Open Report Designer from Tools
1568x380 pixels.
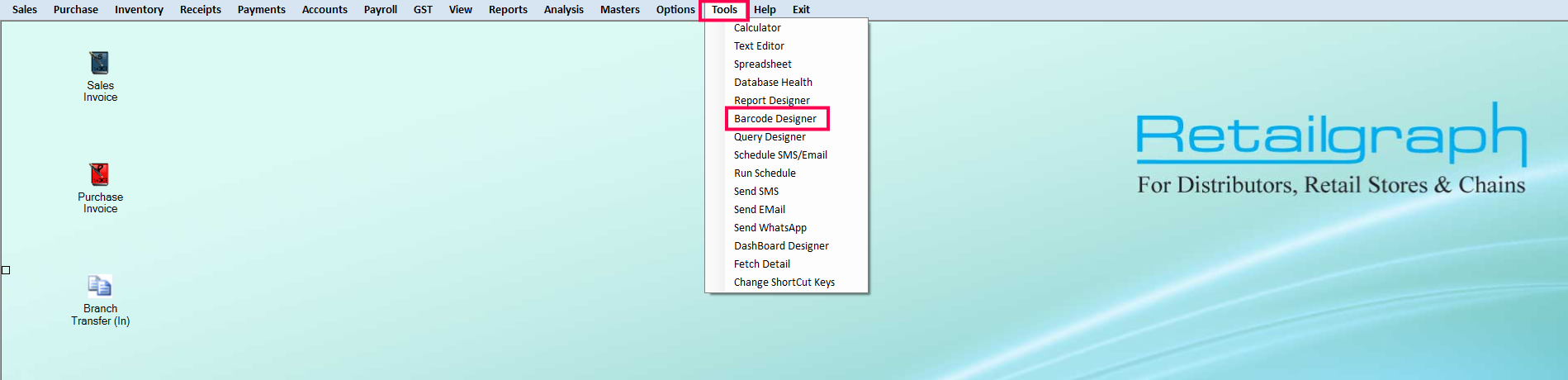click(771, 101)
